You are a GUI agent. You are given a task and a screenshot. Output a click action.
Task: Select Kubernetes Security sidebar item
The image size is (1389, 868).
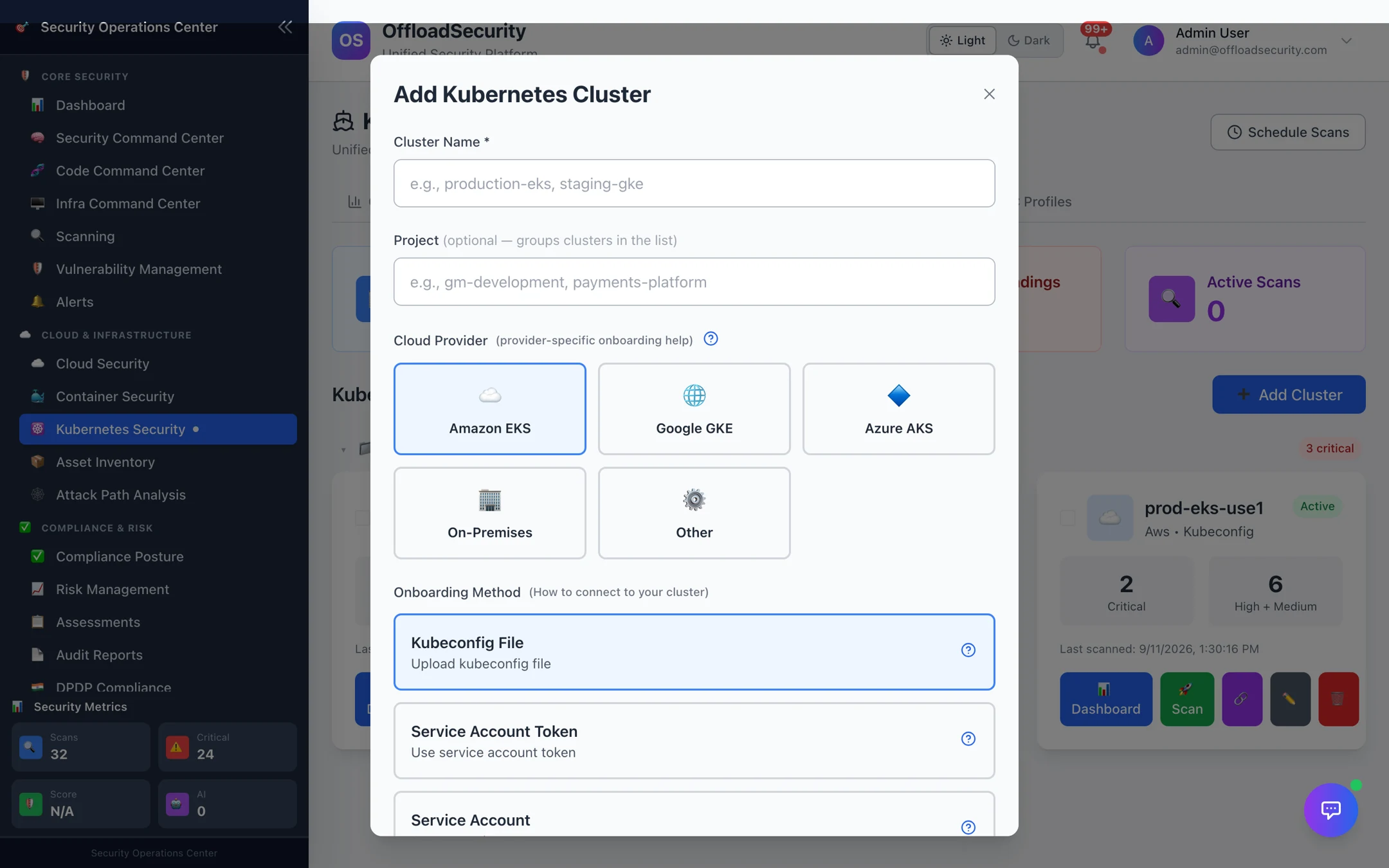[158, 429]
